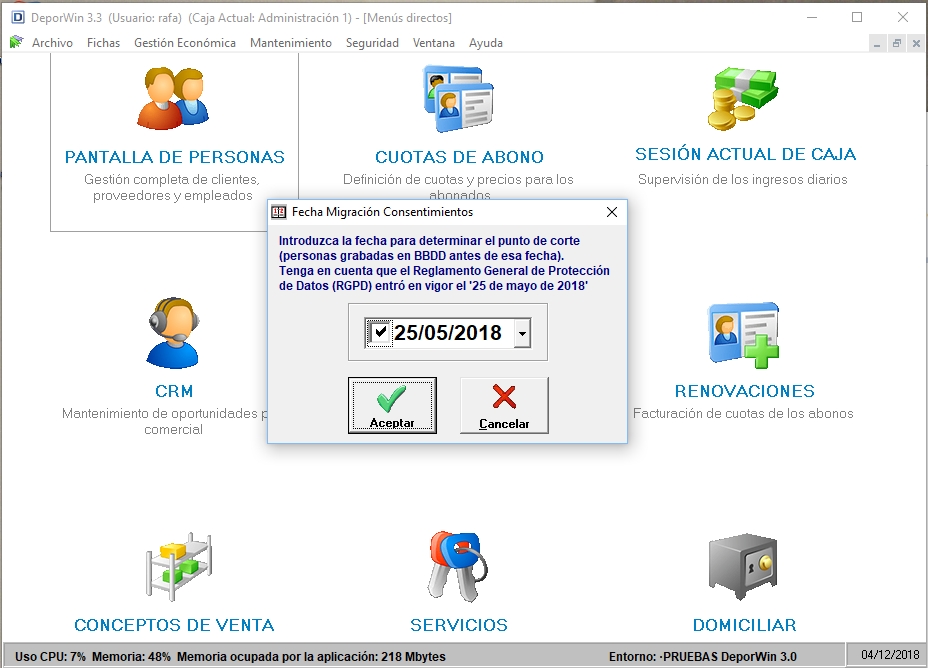Close the Fecha Migración Consentimientos dialog
This screenshot has height=668, width=928.
[612, 212]
